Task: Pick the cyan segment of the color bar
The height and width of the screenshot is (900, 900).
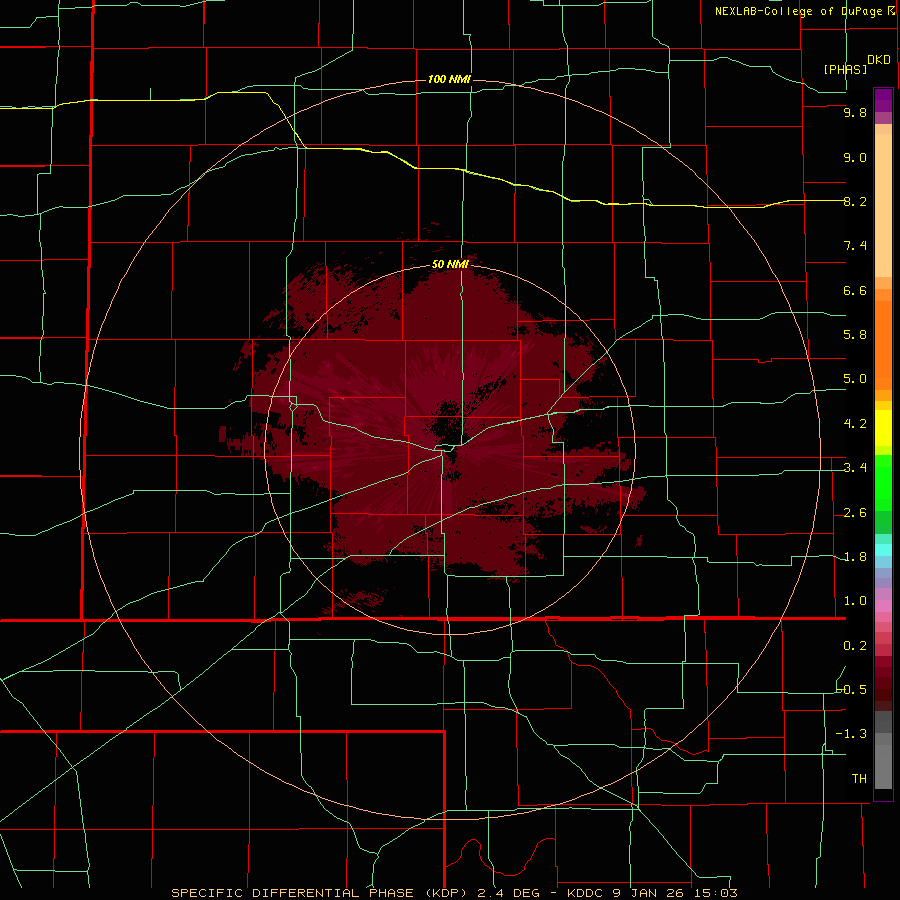Action: [x=883, y=549]
